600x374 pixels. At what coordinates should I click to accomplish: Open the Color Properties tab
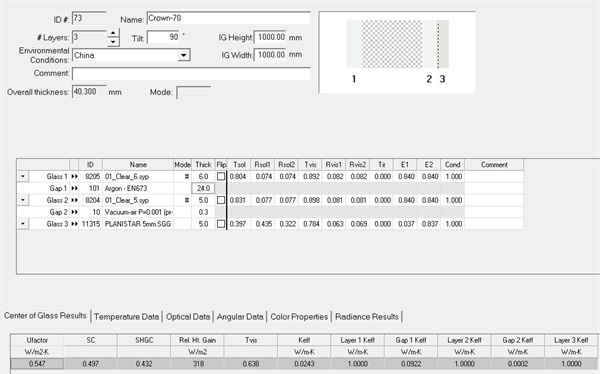299,317
